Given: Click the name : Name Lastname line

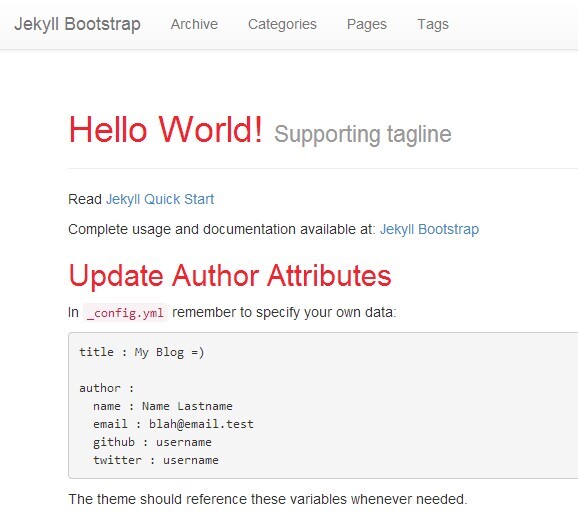Looking at the screenshot, I should click(x=163, y=406).
